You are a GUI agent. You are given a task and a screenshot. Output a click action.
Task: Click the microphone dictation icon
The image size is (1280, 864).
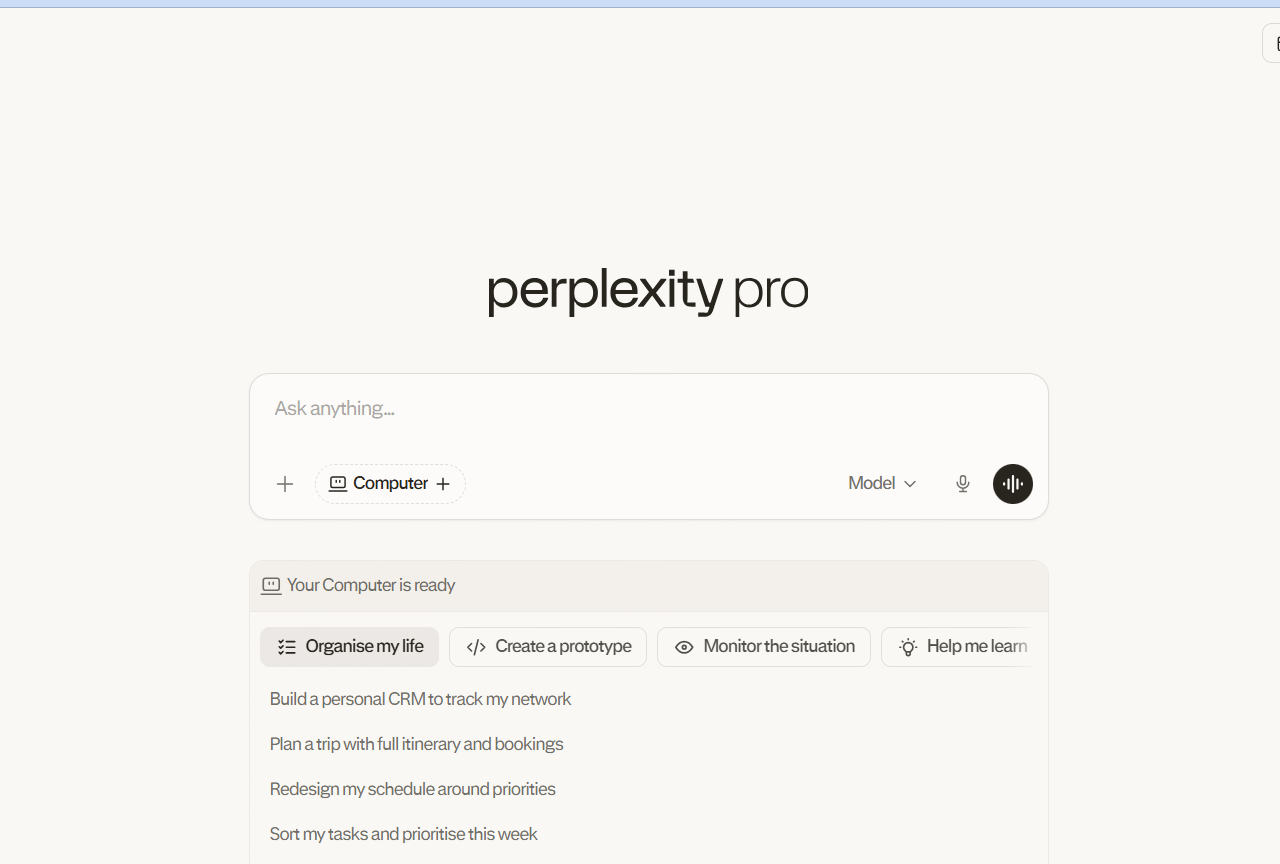[x=962, y=483]
